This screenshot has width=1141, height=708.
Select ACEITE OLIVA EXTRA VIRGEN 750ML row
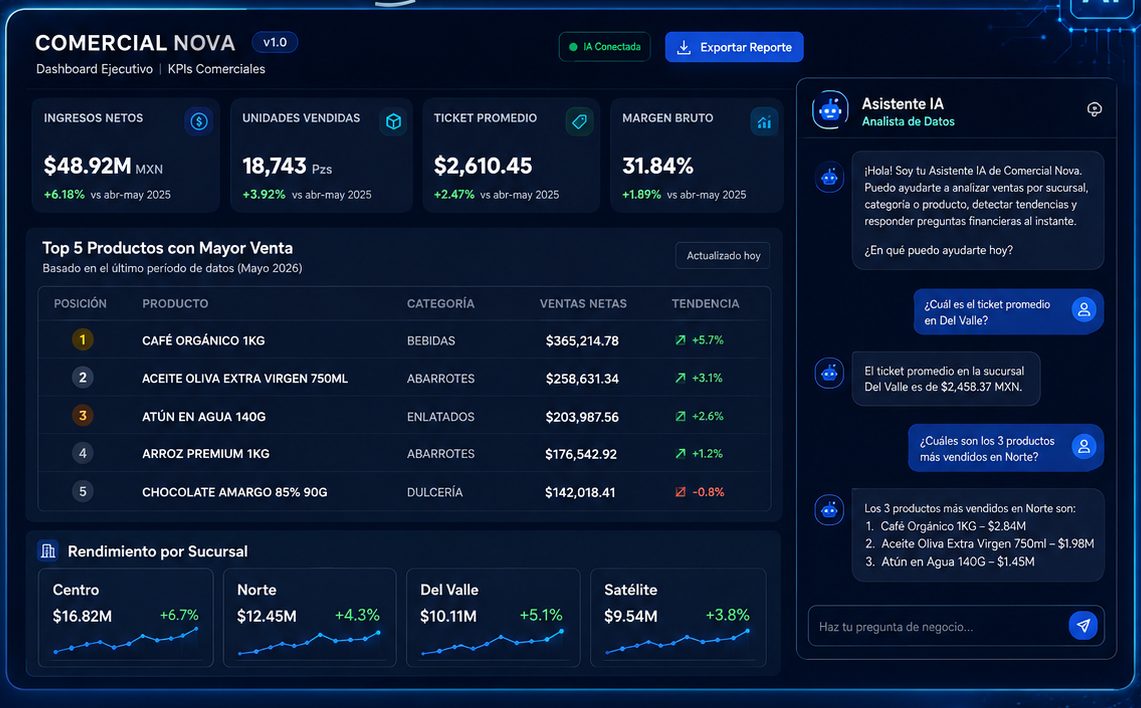pos(405,378)
